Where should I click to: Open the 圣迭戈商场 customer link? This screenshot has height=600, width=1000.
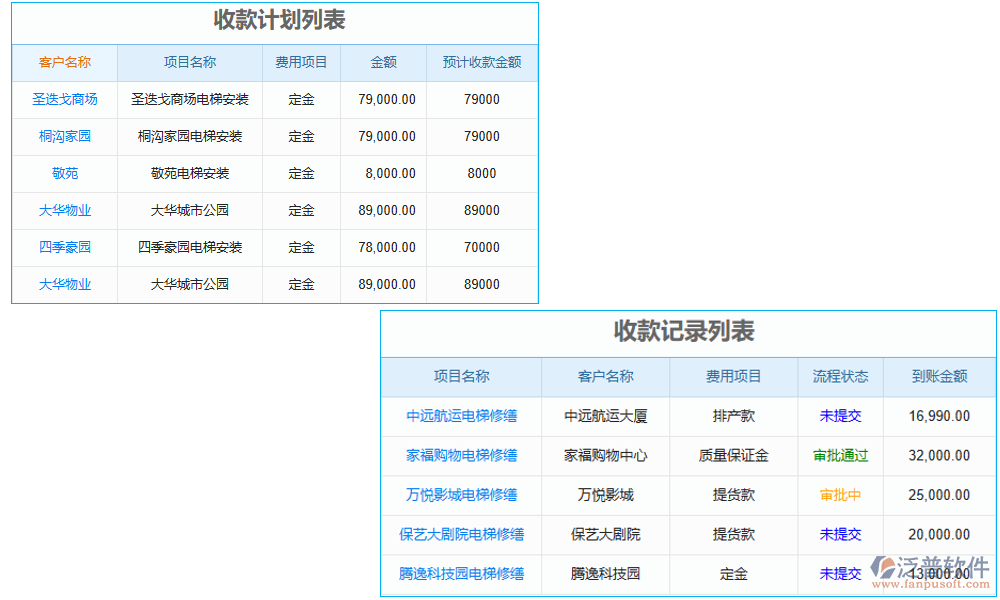pyautogui.click(x=64, y=99)
